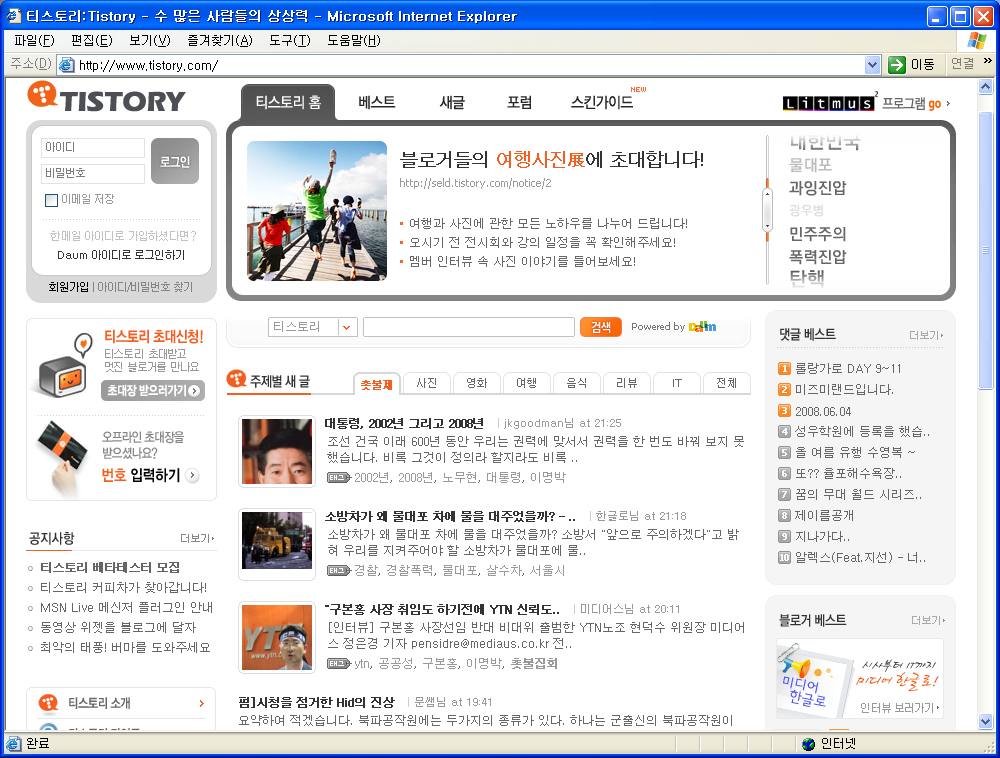
Task: Expand 더보기 in 댓글 베스트
Action: [926, 335]
